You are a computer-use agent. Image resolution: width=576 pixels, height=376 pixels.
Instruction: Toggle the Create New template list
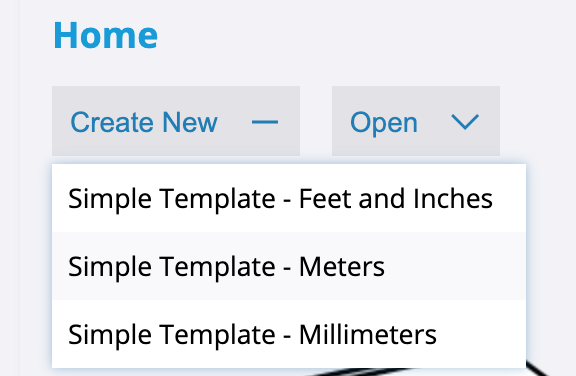coord(176,121)
